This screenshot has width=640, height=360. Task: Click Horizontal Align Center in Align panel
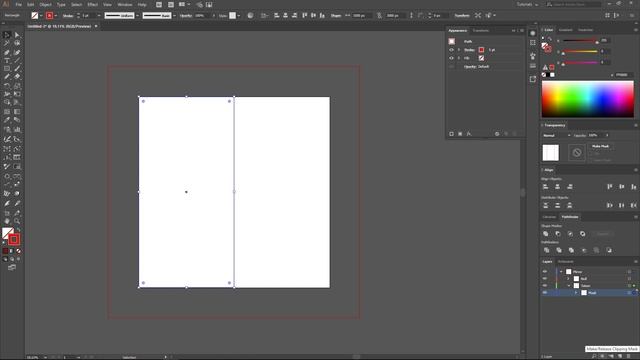click(x=558, y=187)
